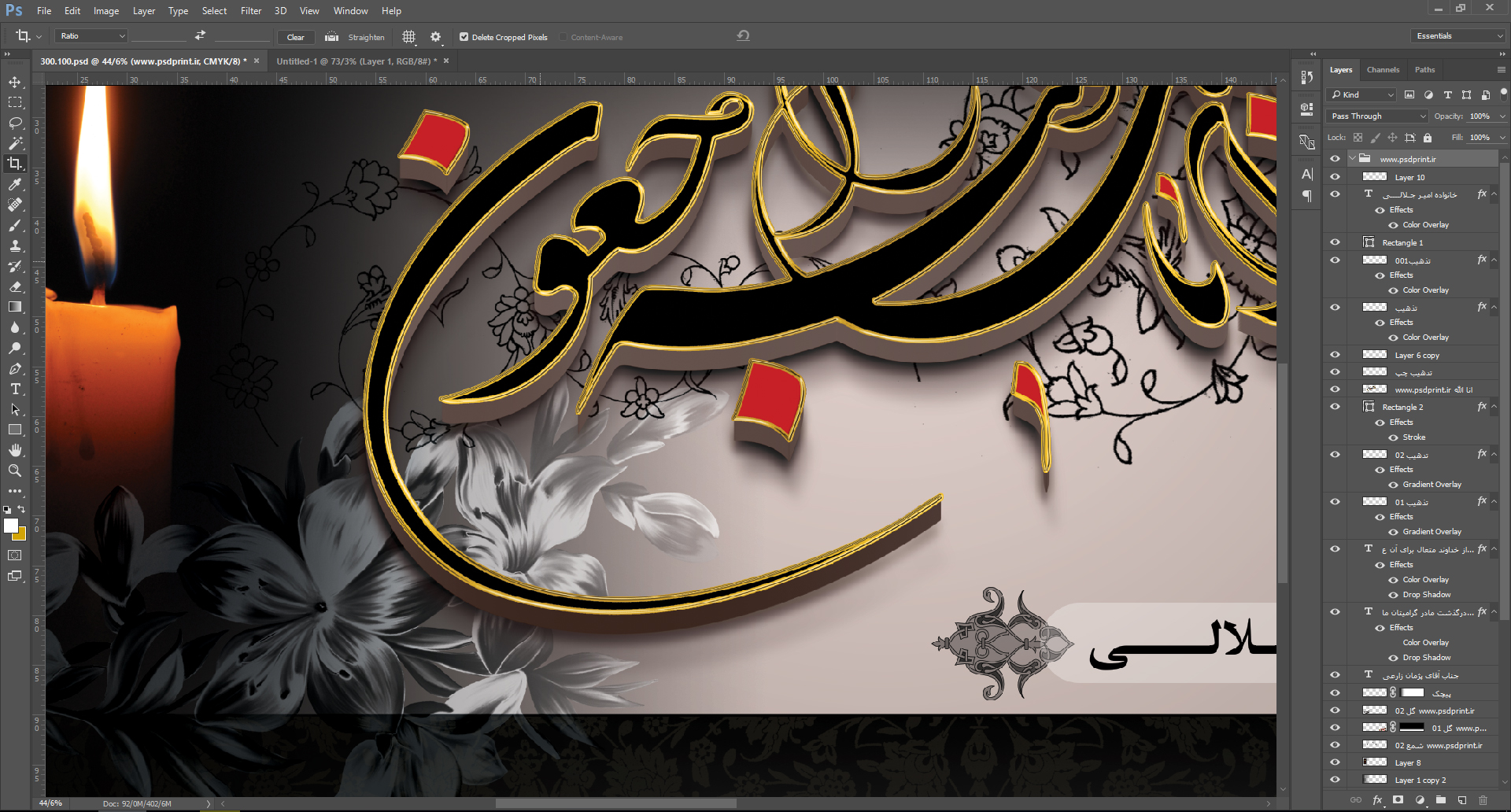
Task: Select the Hand tool
Action: [15, 450]
